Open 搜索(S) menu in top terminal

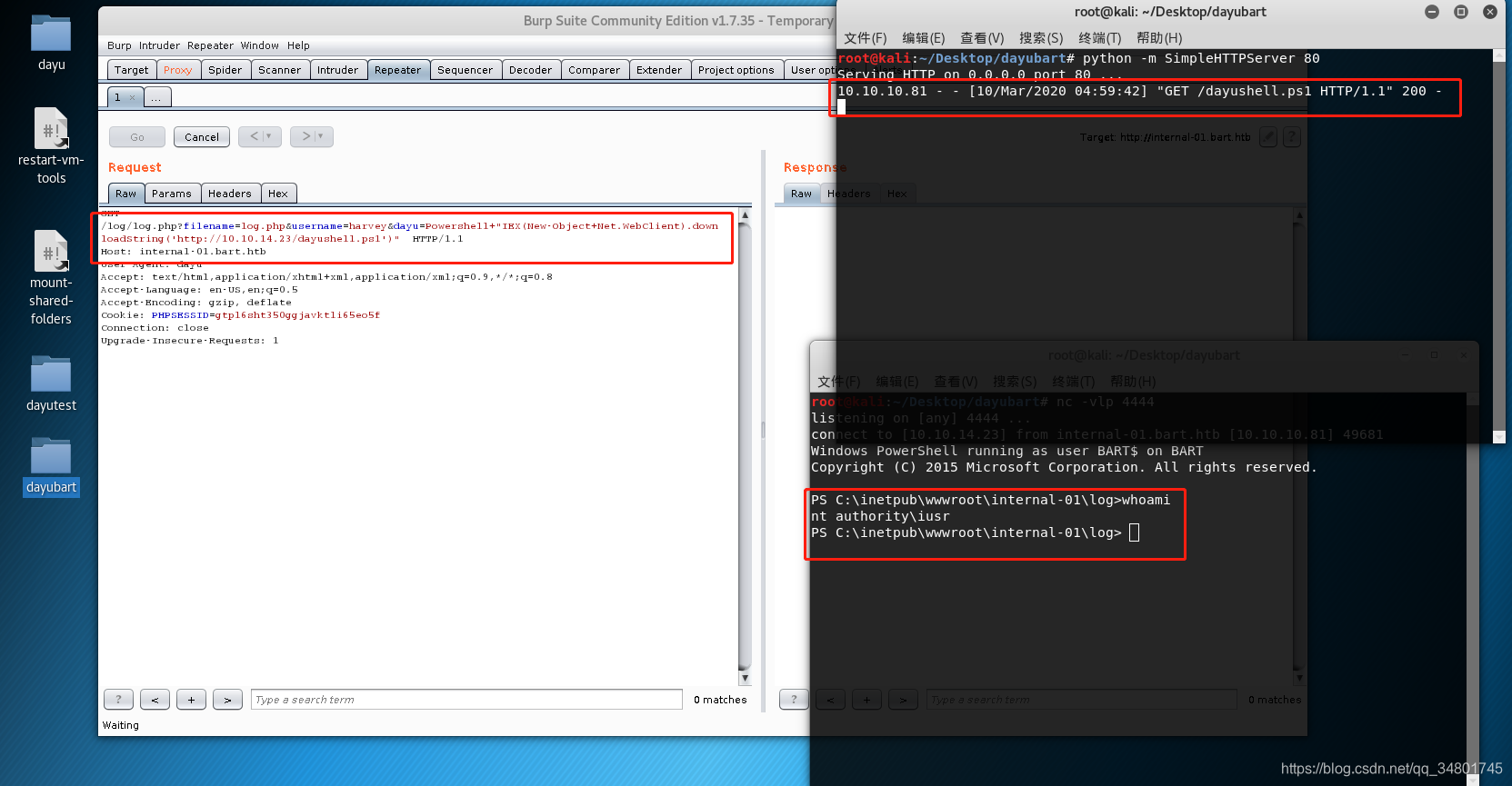1041,38
